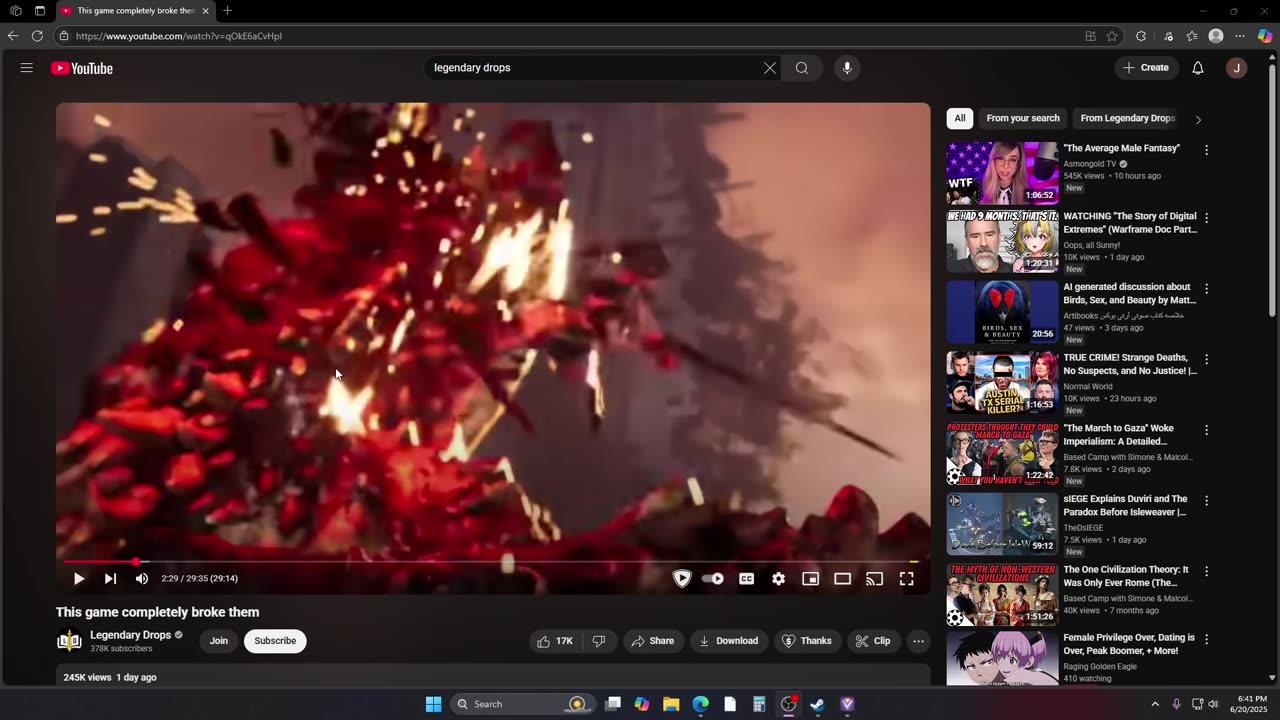The height and width of the screenshot is (720, 1280).
Task: Click the Create button
Action: click(1146, 68)
